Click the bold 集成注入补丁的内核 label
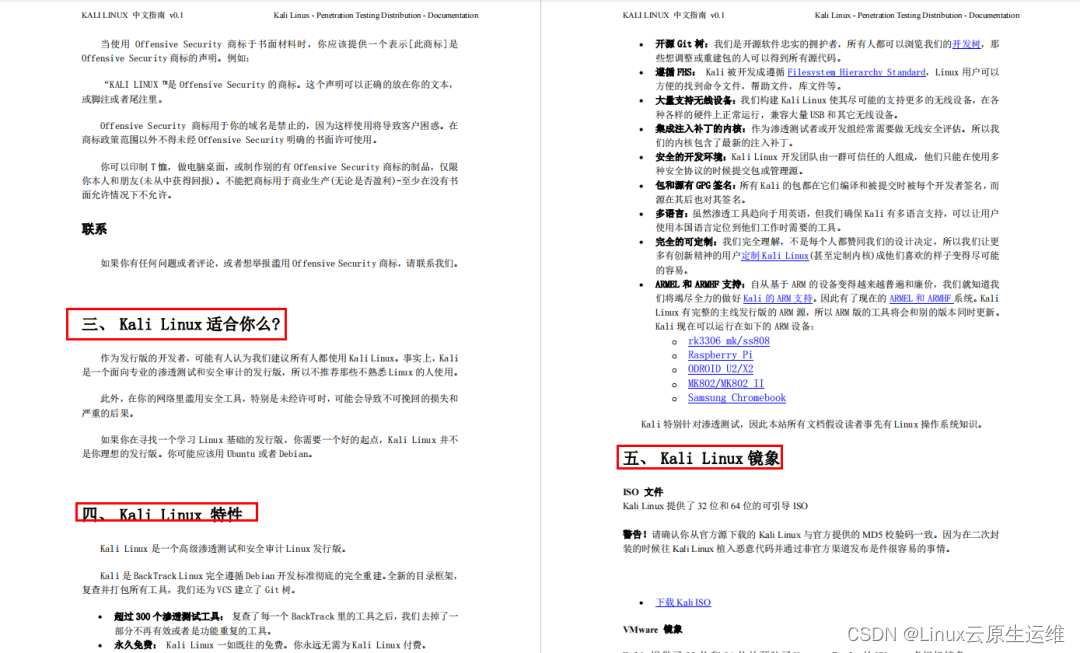Viewport: 1080px width, 653px height. point(700,129)
